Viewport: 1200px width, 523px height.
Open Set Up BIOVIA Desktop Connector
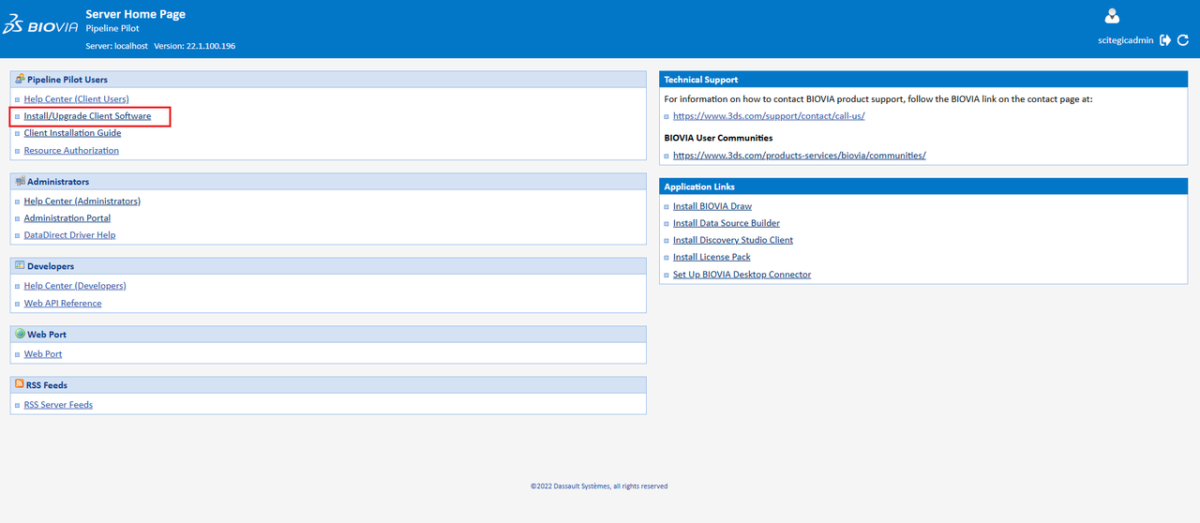pos(742,274)
